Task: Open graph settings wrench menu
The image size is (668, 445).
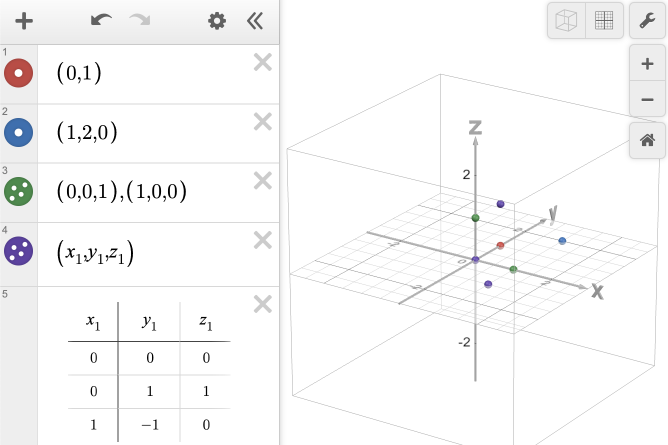Action: pos(647,21)
